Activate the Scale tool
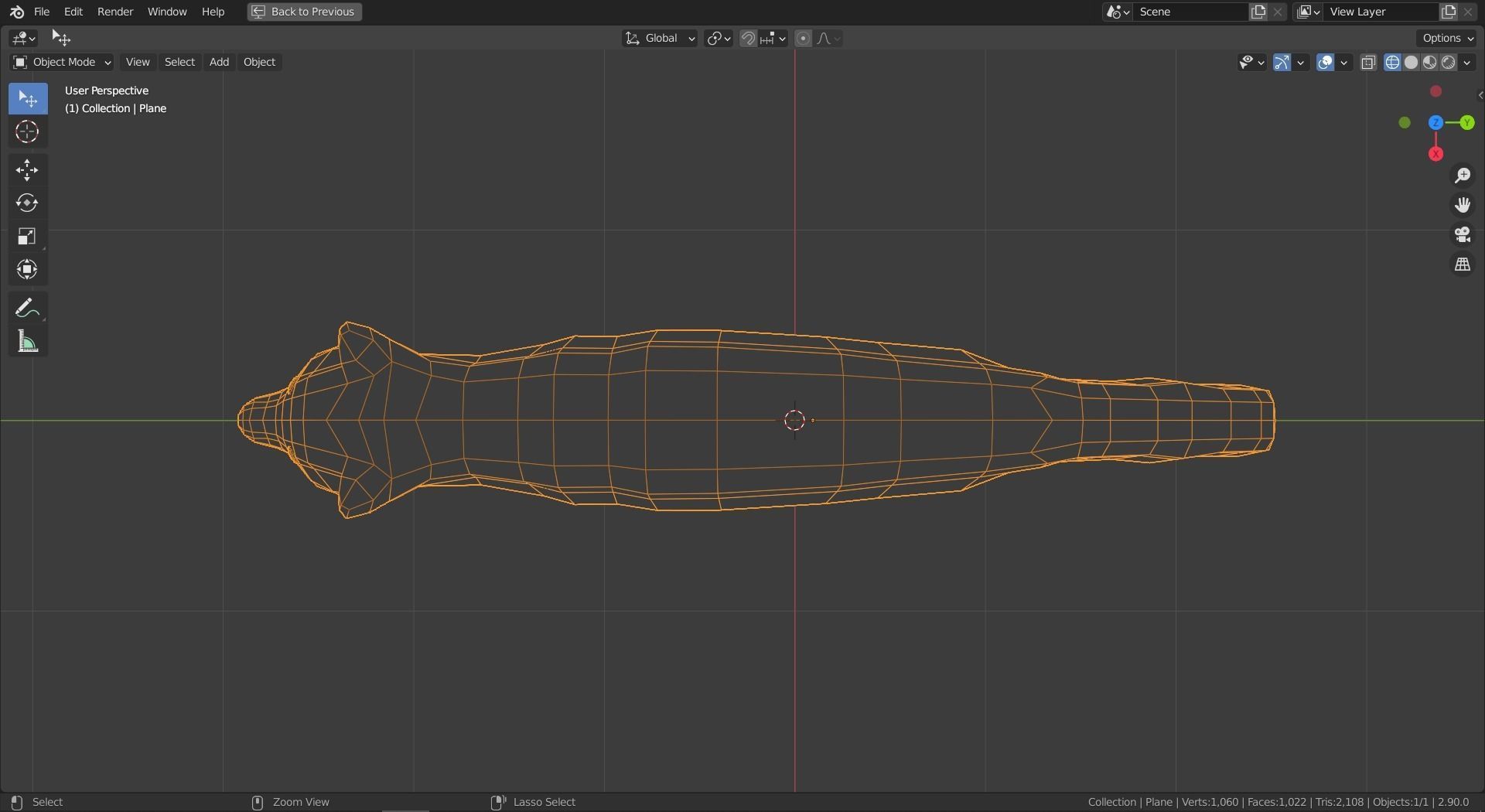The height and width of the screenshot is (812, 1485). click(28, 237)
